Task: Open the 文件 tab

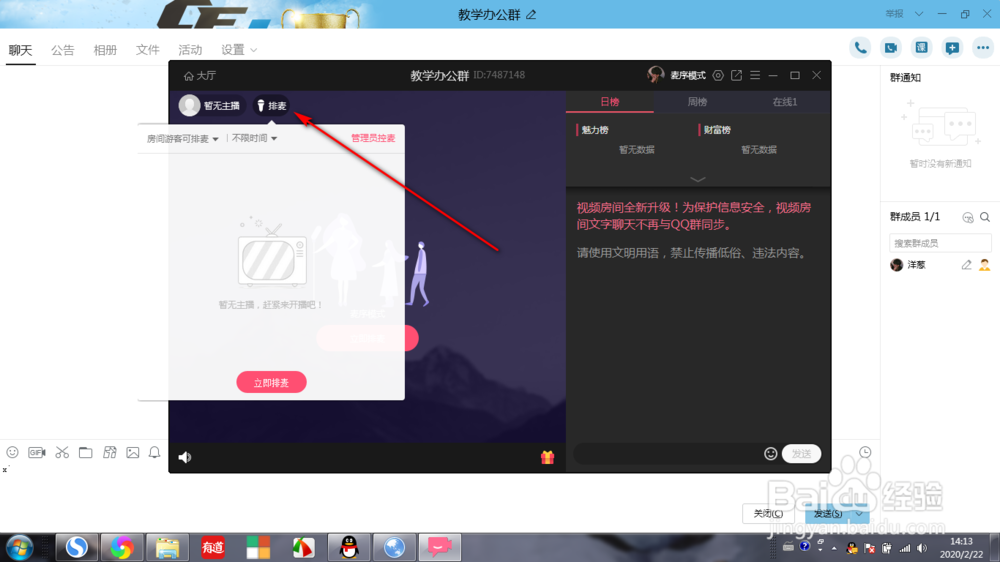Action: (x=147, y=50)
